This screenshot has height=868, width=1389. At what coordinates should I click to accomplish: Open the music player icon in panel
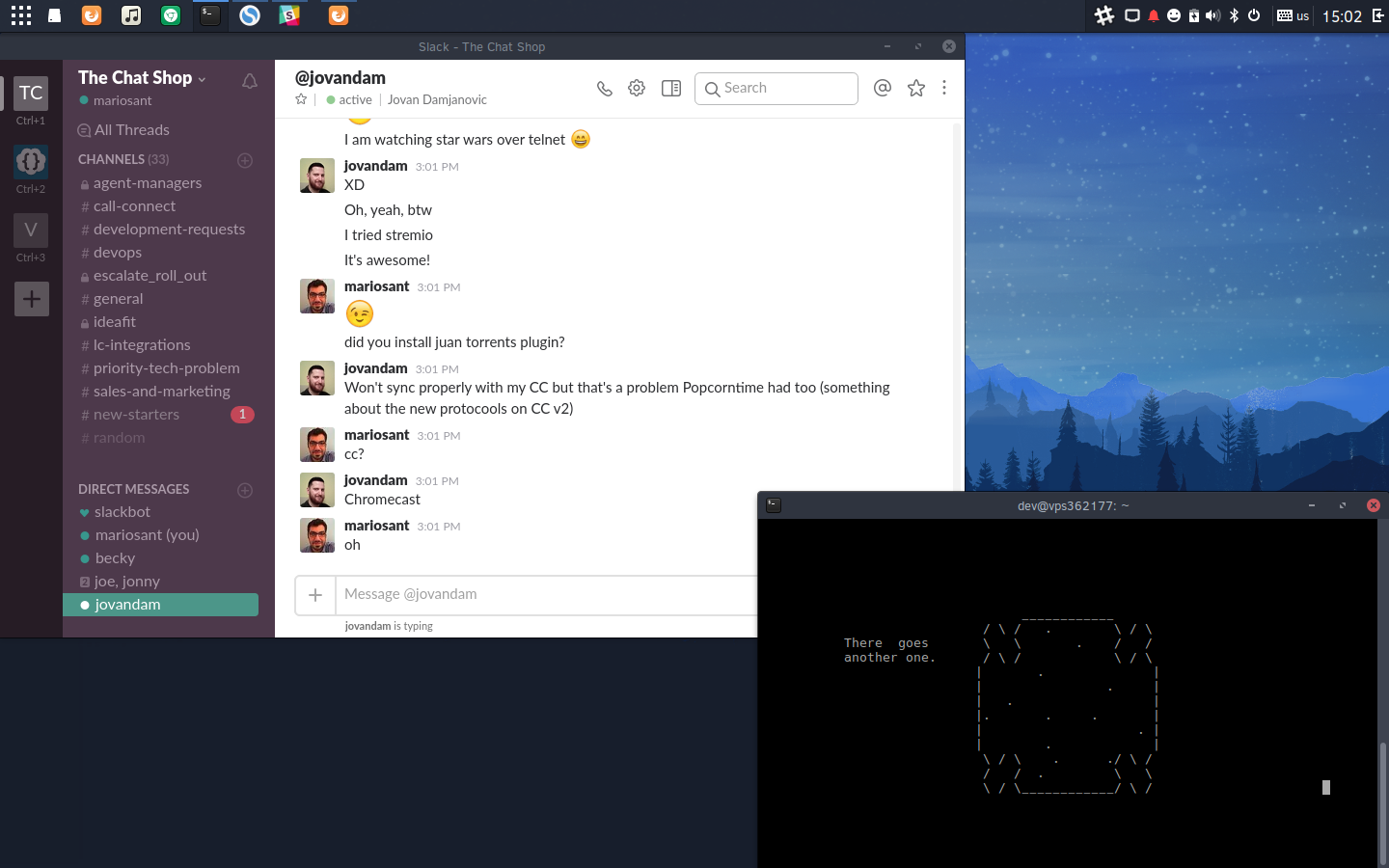click(x=131, y=15)
